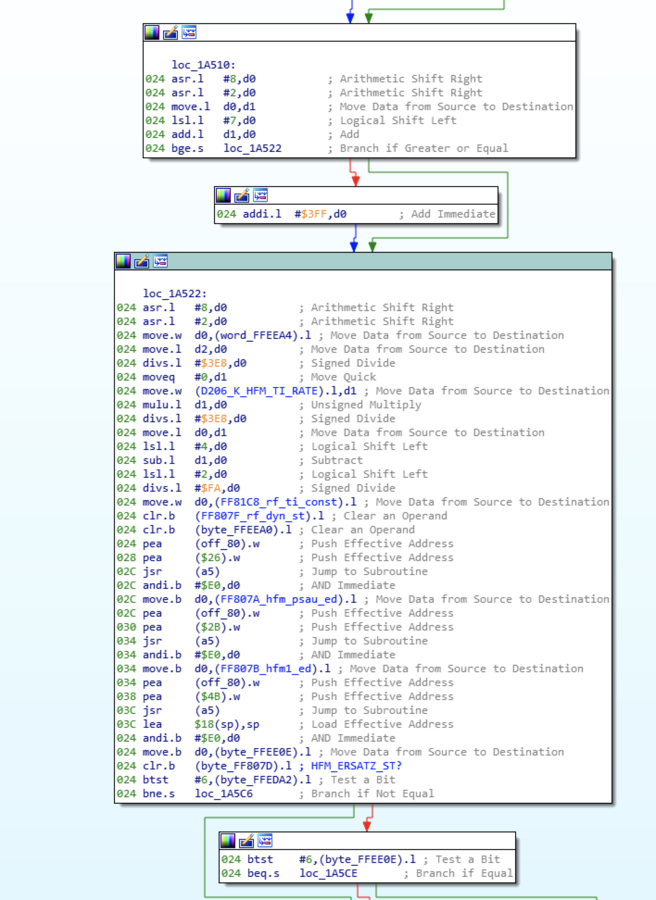Viewport: 656px width, 900px height.
Task: Click pencil icon on loc_1A522 node
Action: (141, 262)
